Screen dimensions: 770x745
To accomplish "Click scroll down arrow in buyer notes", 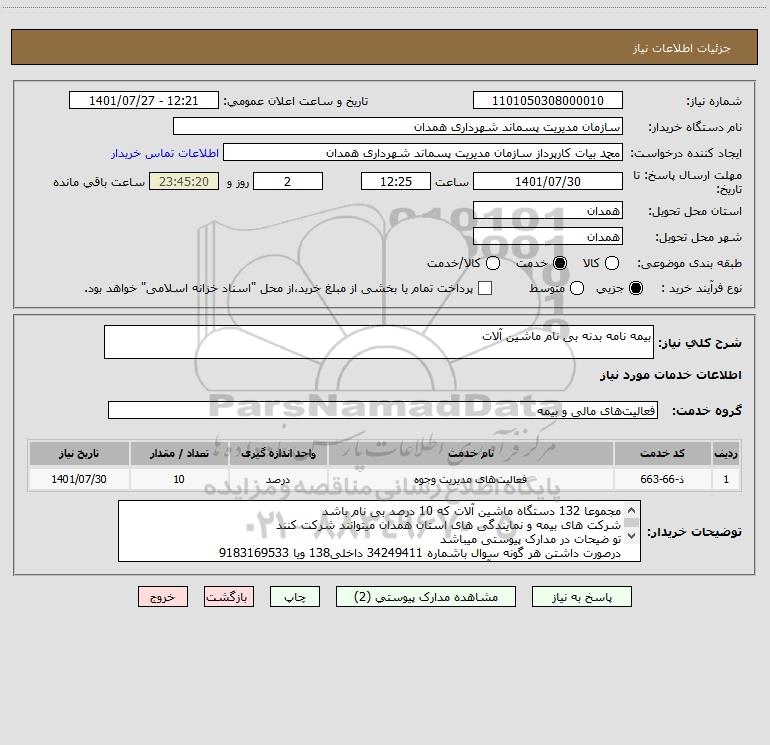I will click(632, 536).
